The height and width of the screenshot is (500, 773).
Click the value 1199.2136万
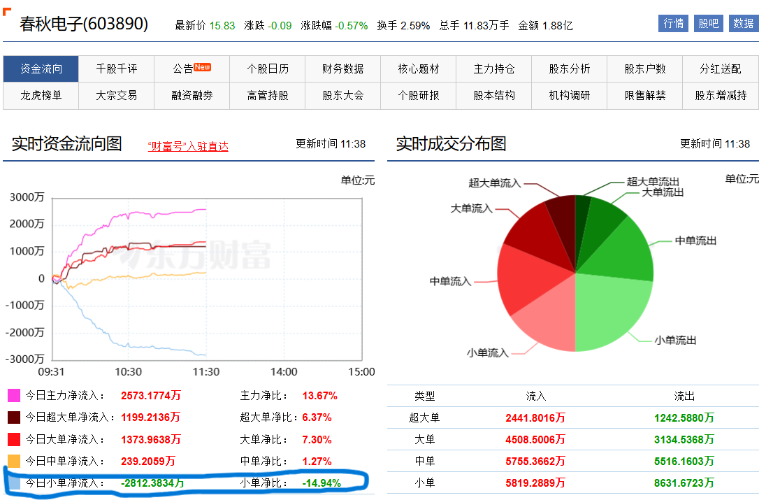(150, 417)
